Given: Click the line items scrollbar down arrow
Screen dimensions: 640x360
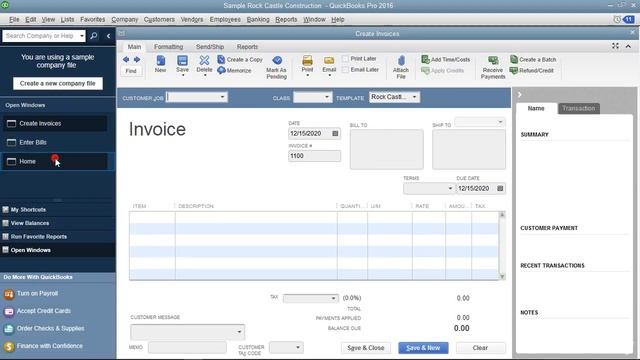Looking at the screenshot, I should tap(502, 276).
